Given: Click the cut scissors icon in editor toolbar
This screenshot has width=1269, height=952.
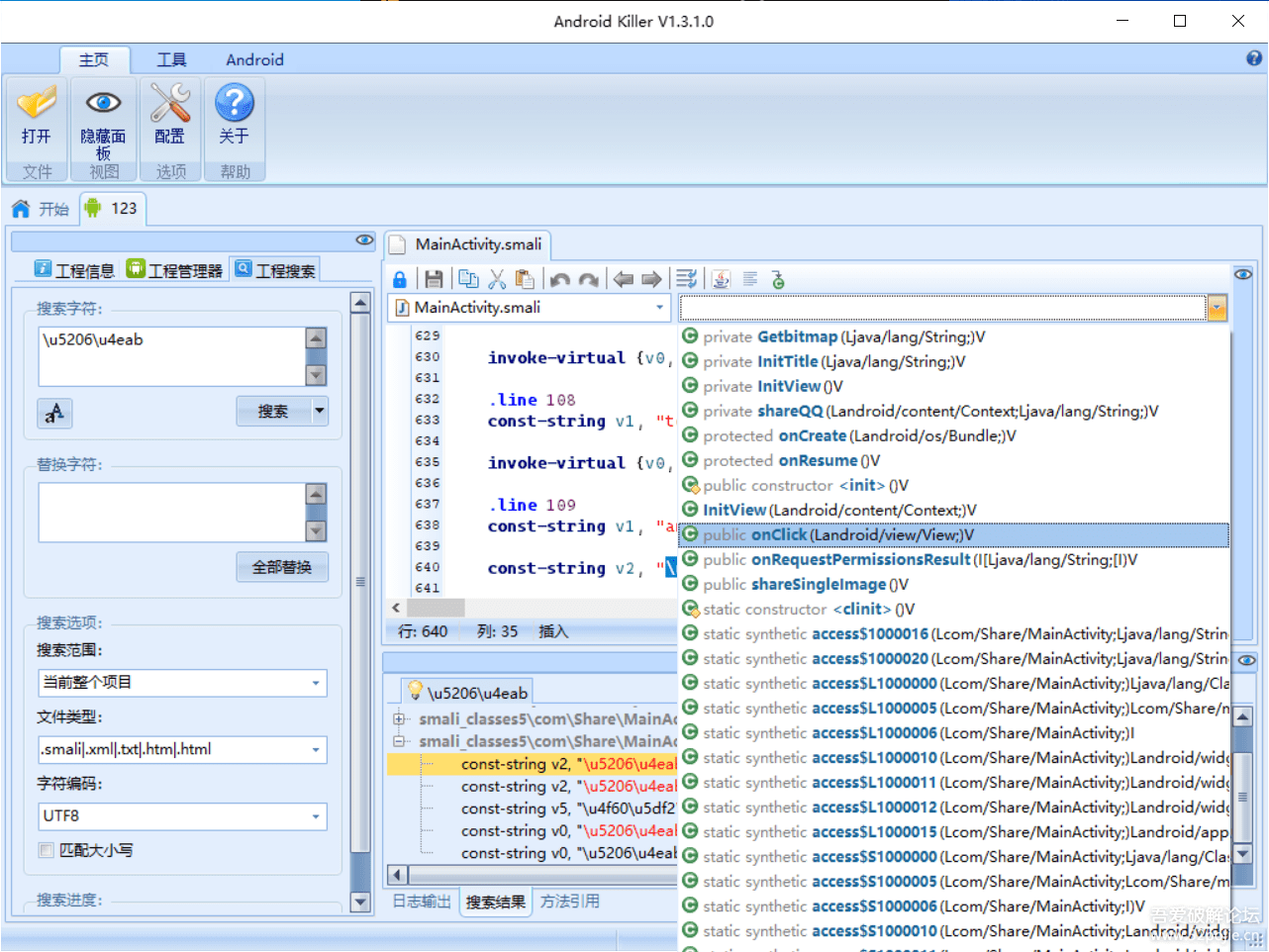Looking at the screenshot, I should click(497, 279).
